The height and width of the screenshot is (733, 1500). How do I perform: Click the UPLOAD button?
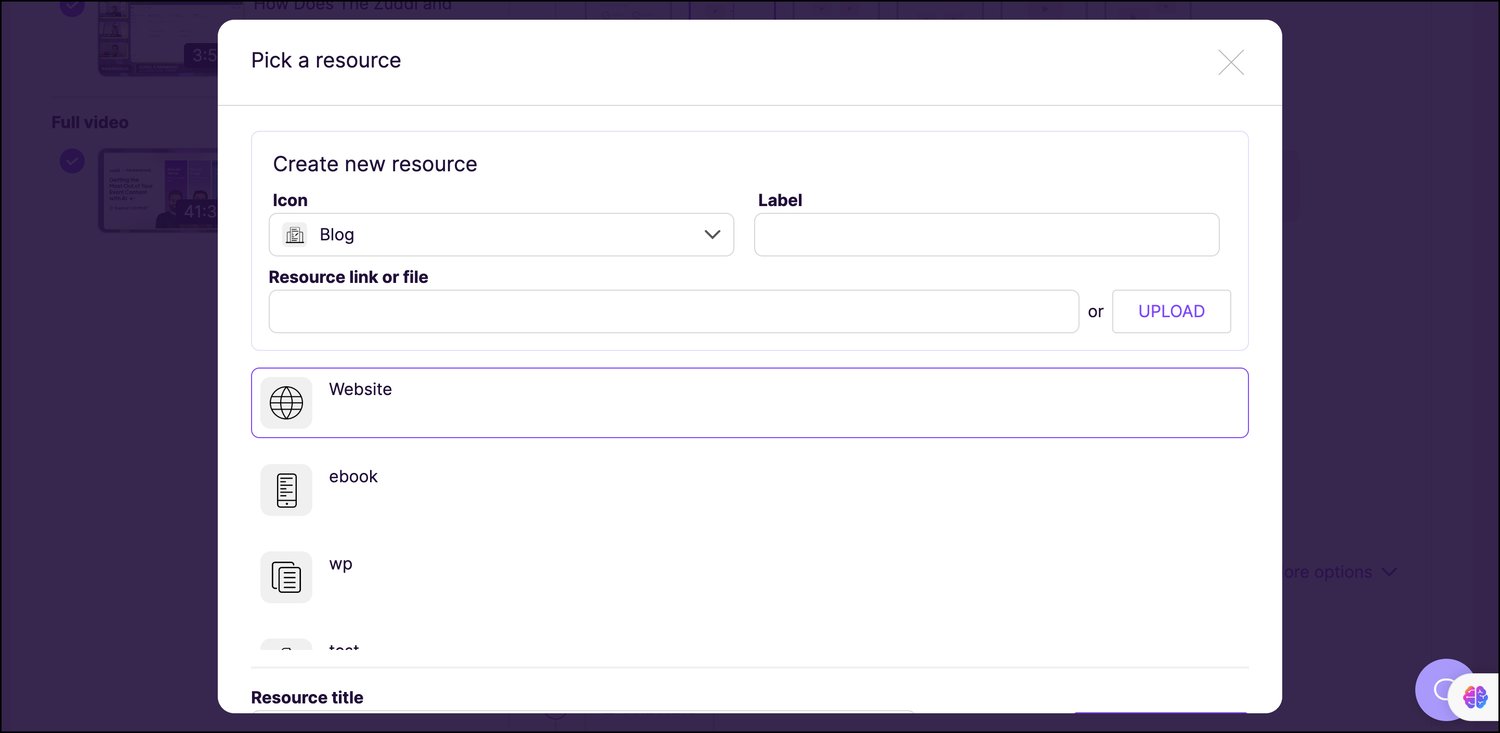[x=1171, y=311]
